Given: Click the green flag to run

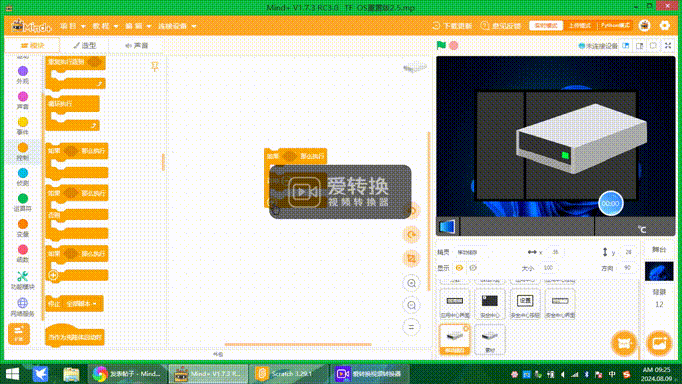Looking at the screenshot, I should coord(441,45).
